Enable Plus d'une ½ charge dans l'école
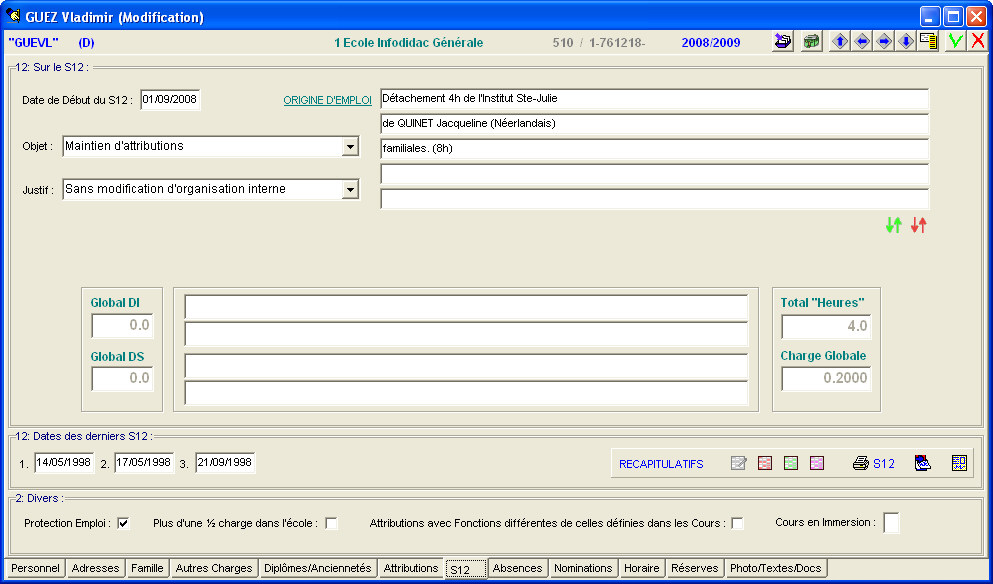 (x=331, y=523)
